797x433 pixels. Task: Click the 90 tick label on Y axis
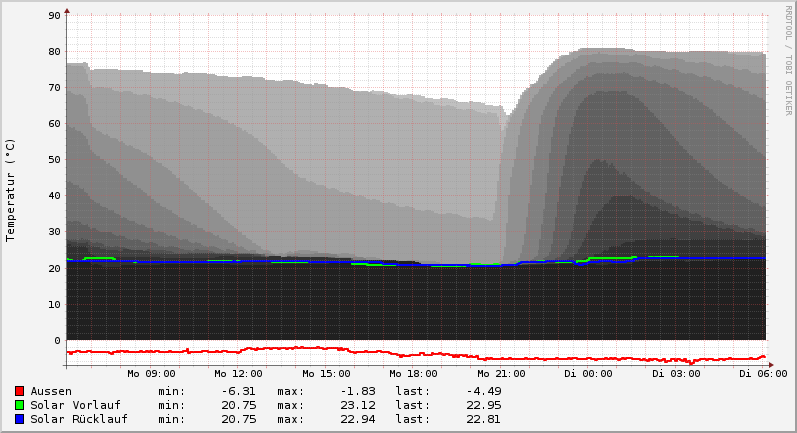click(x=55, y=16)
